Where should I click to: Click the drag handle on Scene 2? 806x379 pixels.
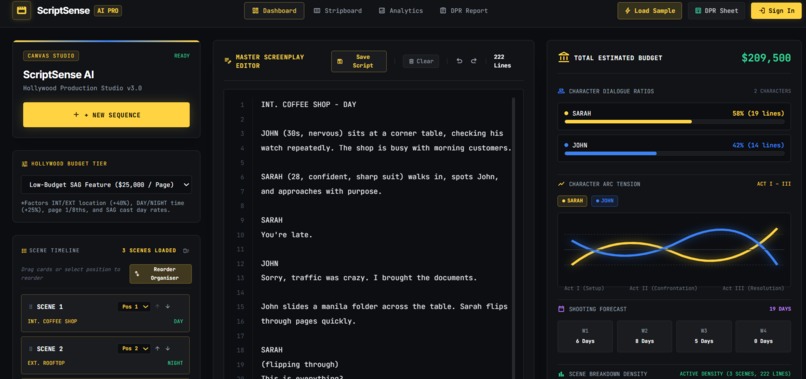pyautogui.click(x=30, y=349)
